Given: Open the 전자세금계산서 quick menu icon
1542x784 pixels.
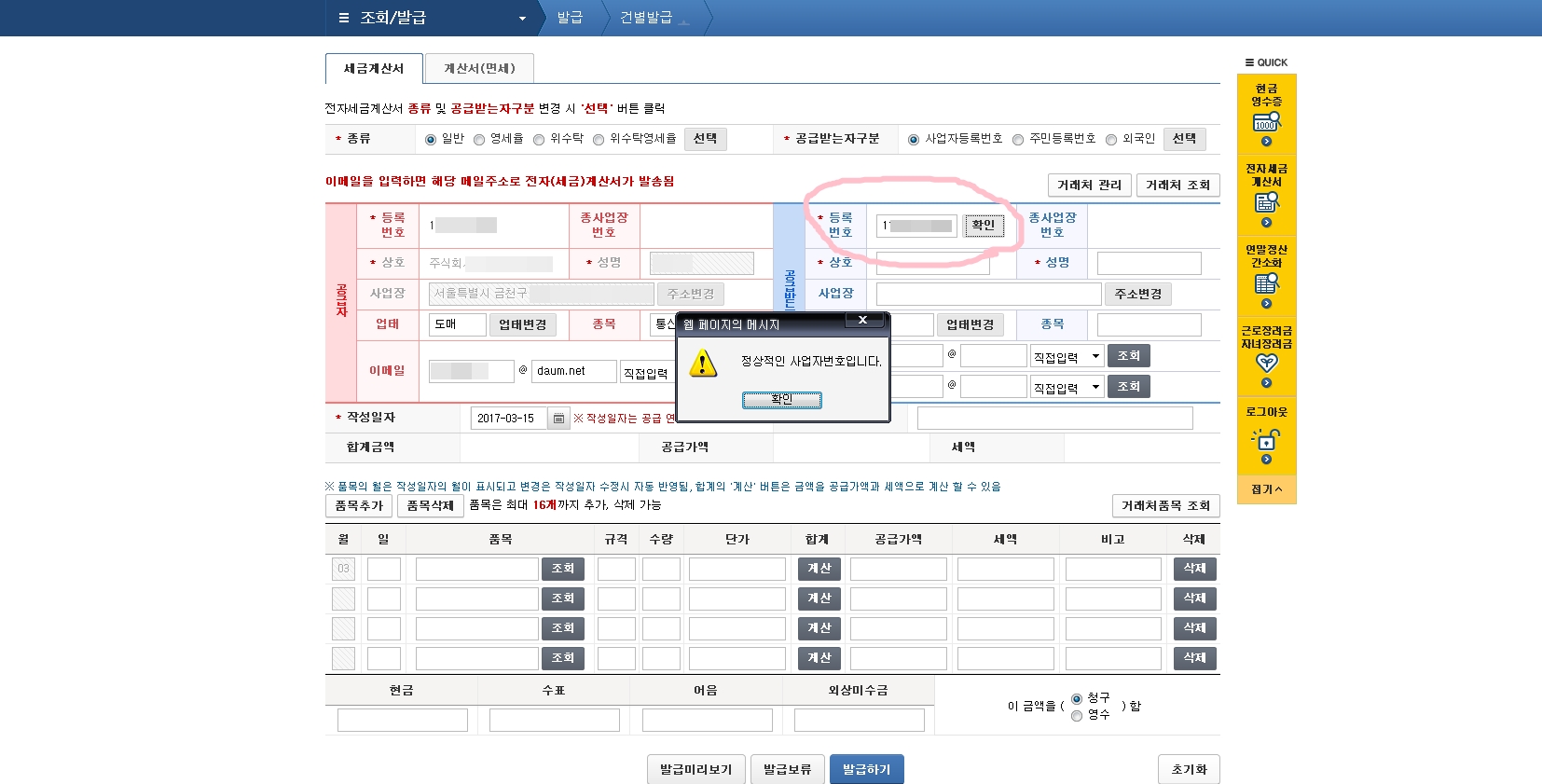Looking at the screenshot, I should pyautogui.click(x=1266, y=202).
